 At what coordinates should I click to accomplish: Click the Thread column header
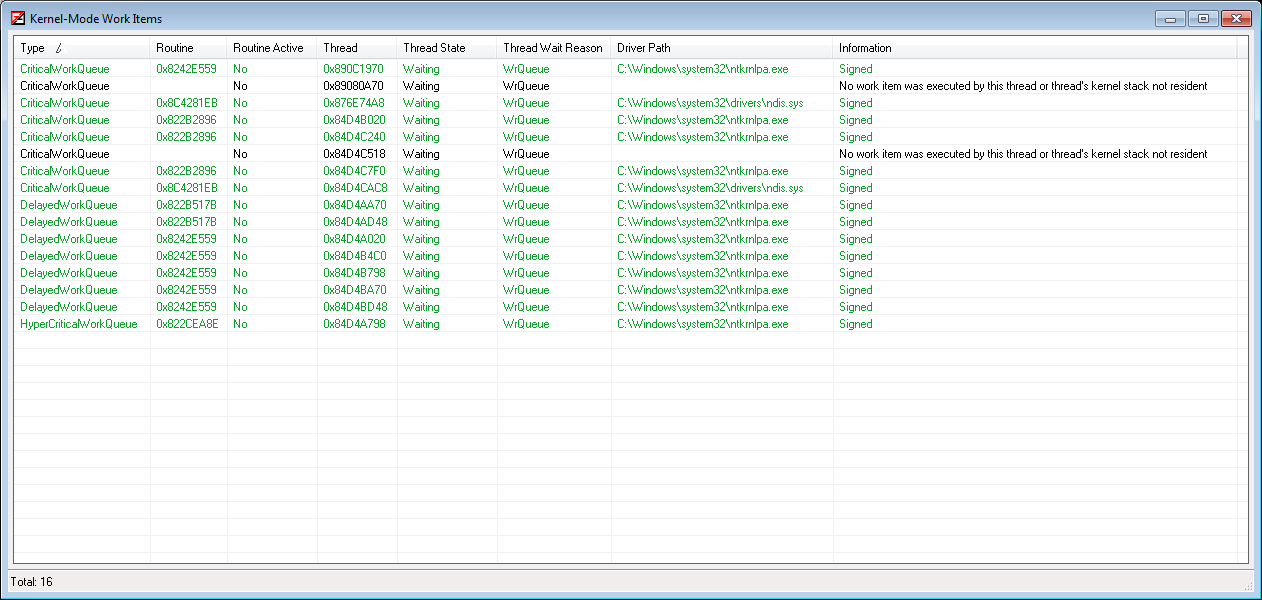pyautogui.click(x=340, y=48)
